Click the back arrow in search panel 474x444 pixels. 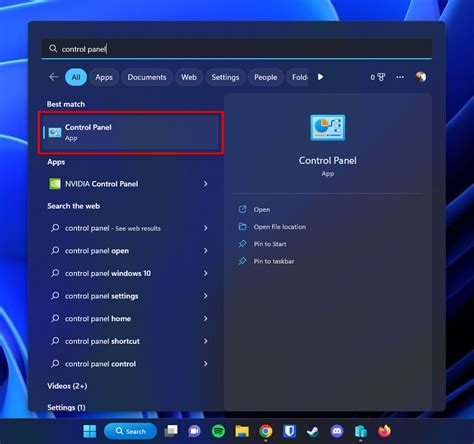(54, 77)
